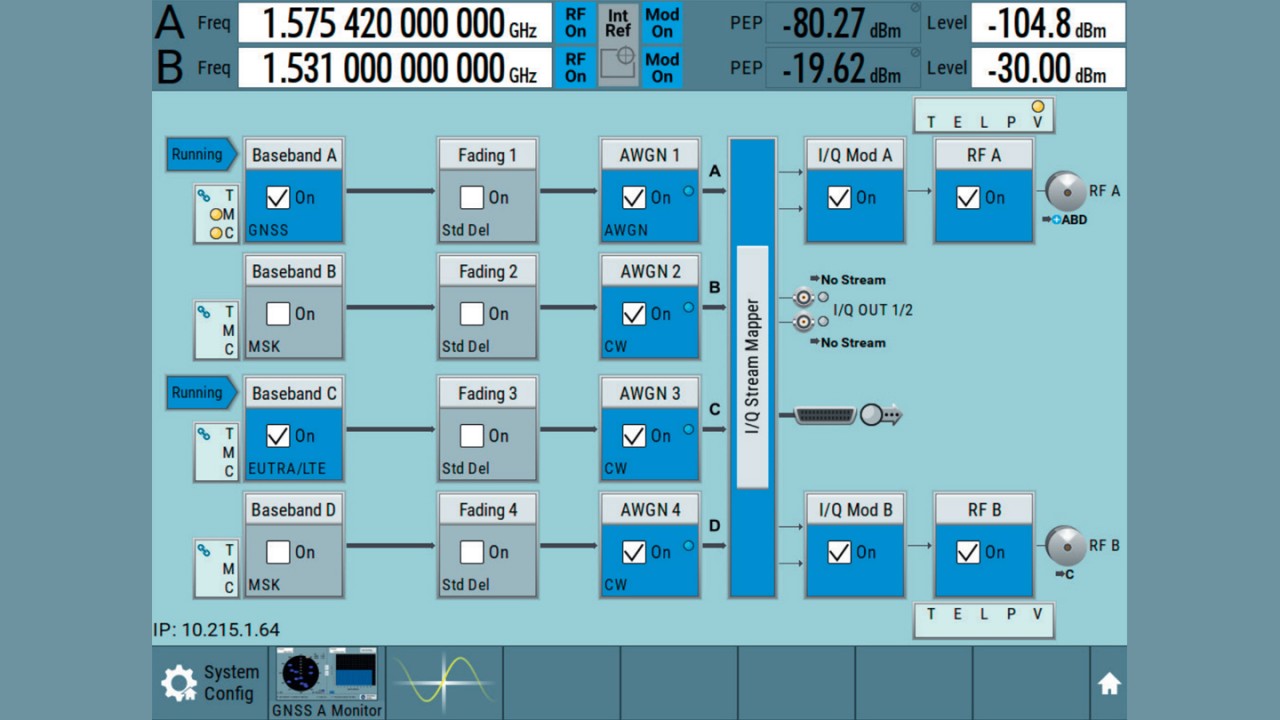Enable Fading 3 On checkbox
Viewport: 1280px width, 720px height.
[472, 436]
